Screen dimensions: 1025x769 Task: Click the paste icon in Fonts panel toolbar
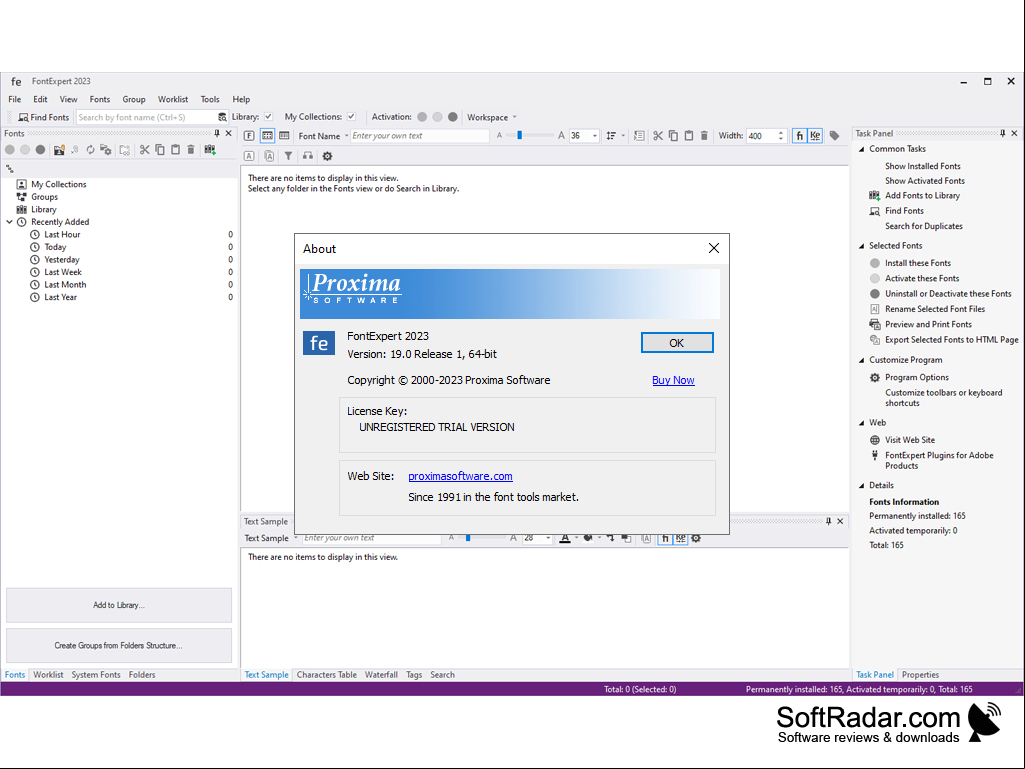click(175, 150)
